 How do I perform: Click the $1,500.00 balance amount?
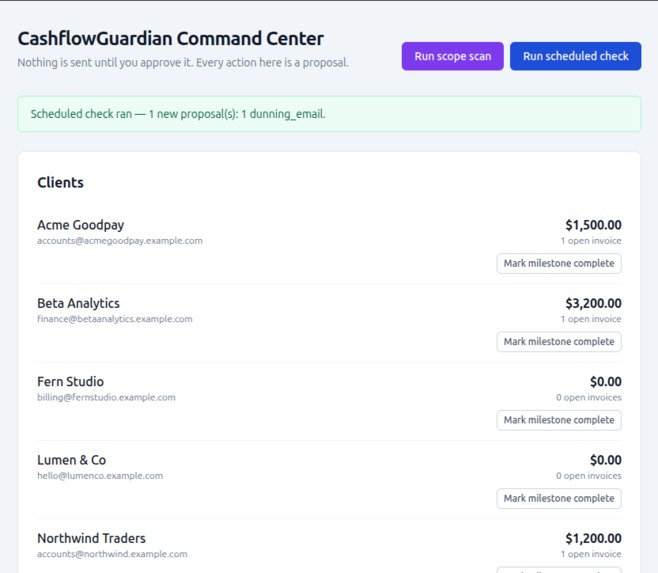point(593,225)
